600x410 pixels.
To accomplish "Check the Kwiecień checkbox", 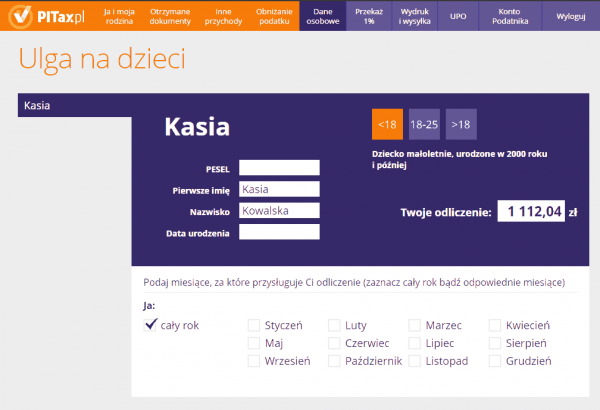I will pos(495,325).
